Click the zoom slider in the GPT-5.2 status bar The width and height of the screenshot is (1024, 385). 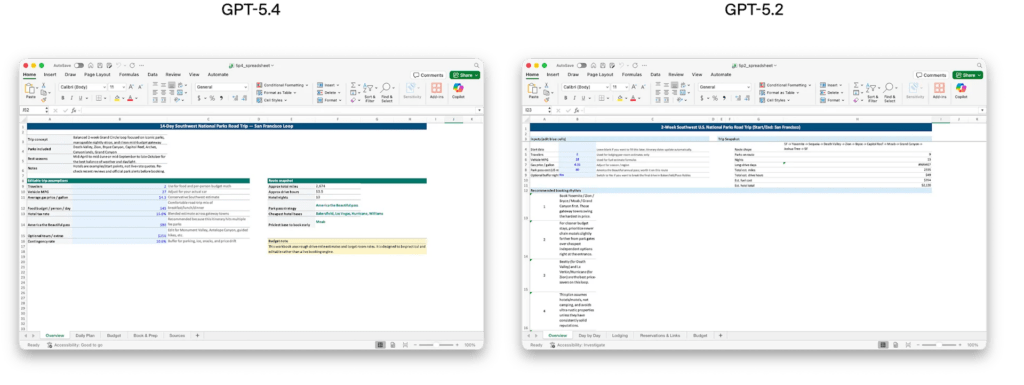tap(939, 345)
